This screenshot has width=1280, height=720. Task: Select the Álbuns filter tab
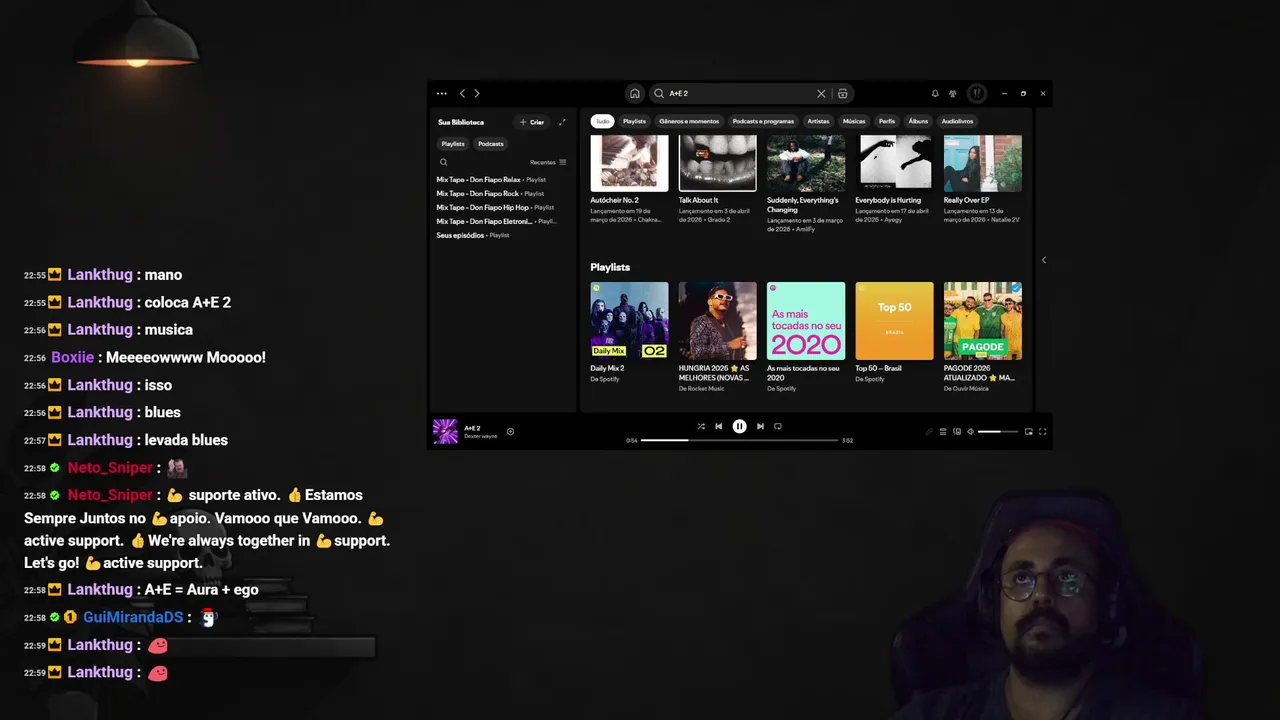(x=918, y=121)
